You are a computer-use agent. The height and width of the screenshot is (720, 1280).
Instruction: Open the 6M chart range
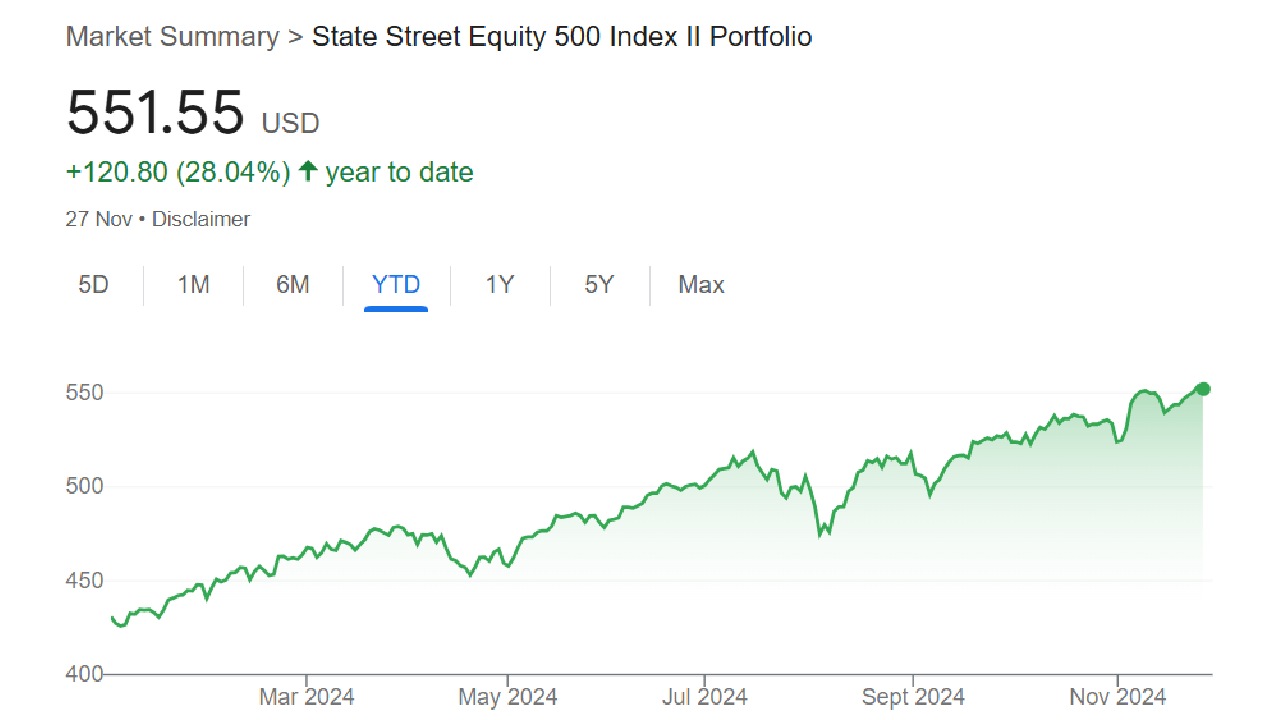coord(293,285)
